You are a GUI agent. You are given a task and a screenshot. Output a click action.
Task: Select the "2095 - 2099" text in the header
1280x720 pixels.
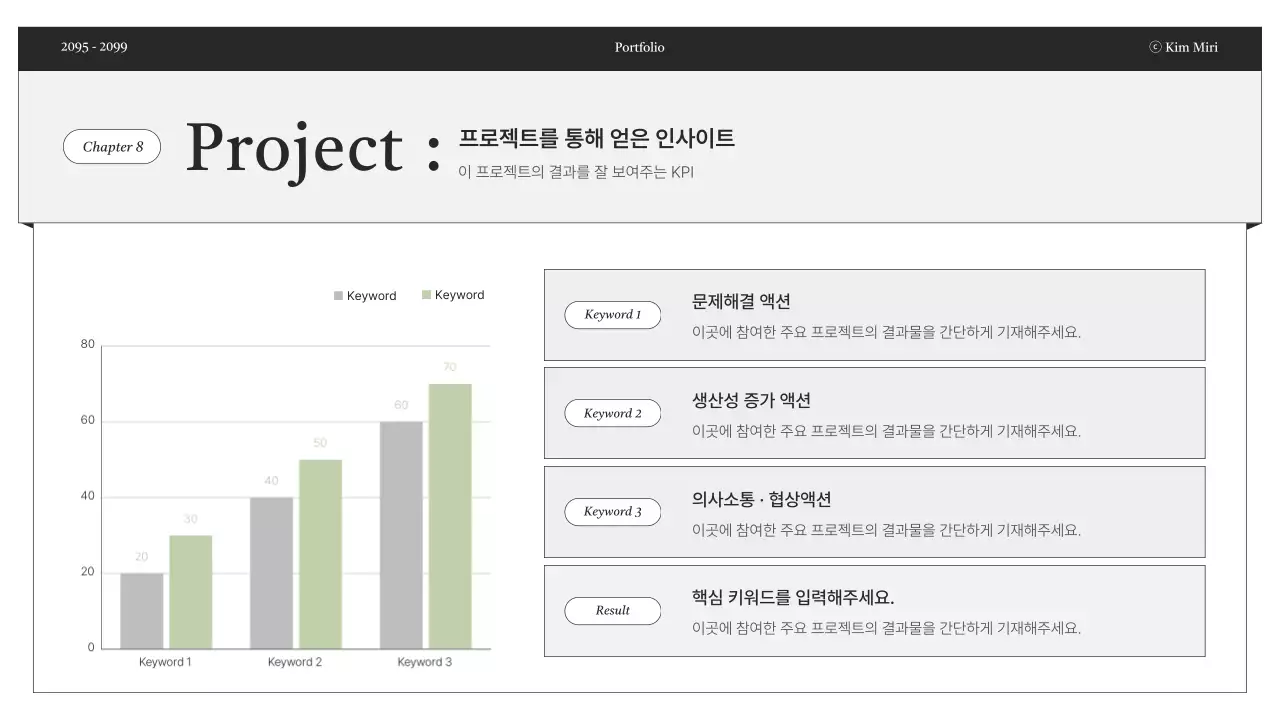point(94,47)
